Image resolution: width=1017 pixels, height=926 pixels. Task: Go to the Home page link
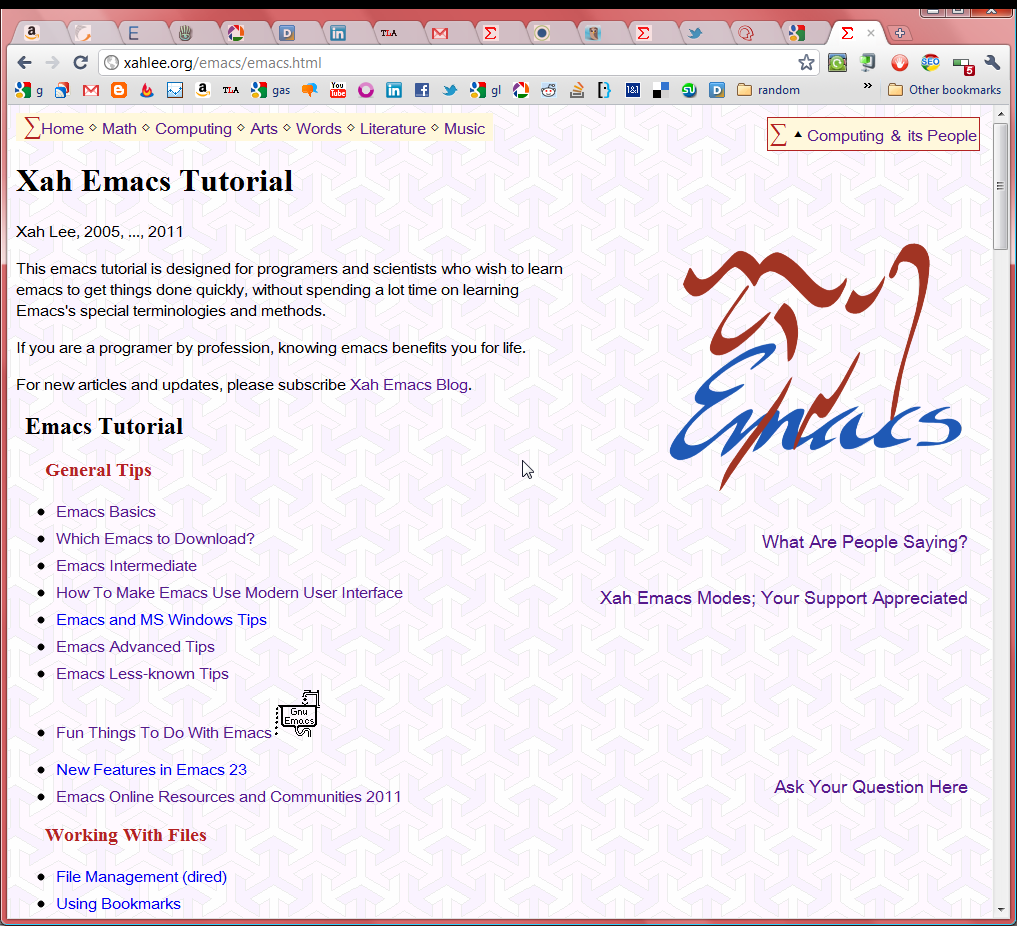pos(62,128)
